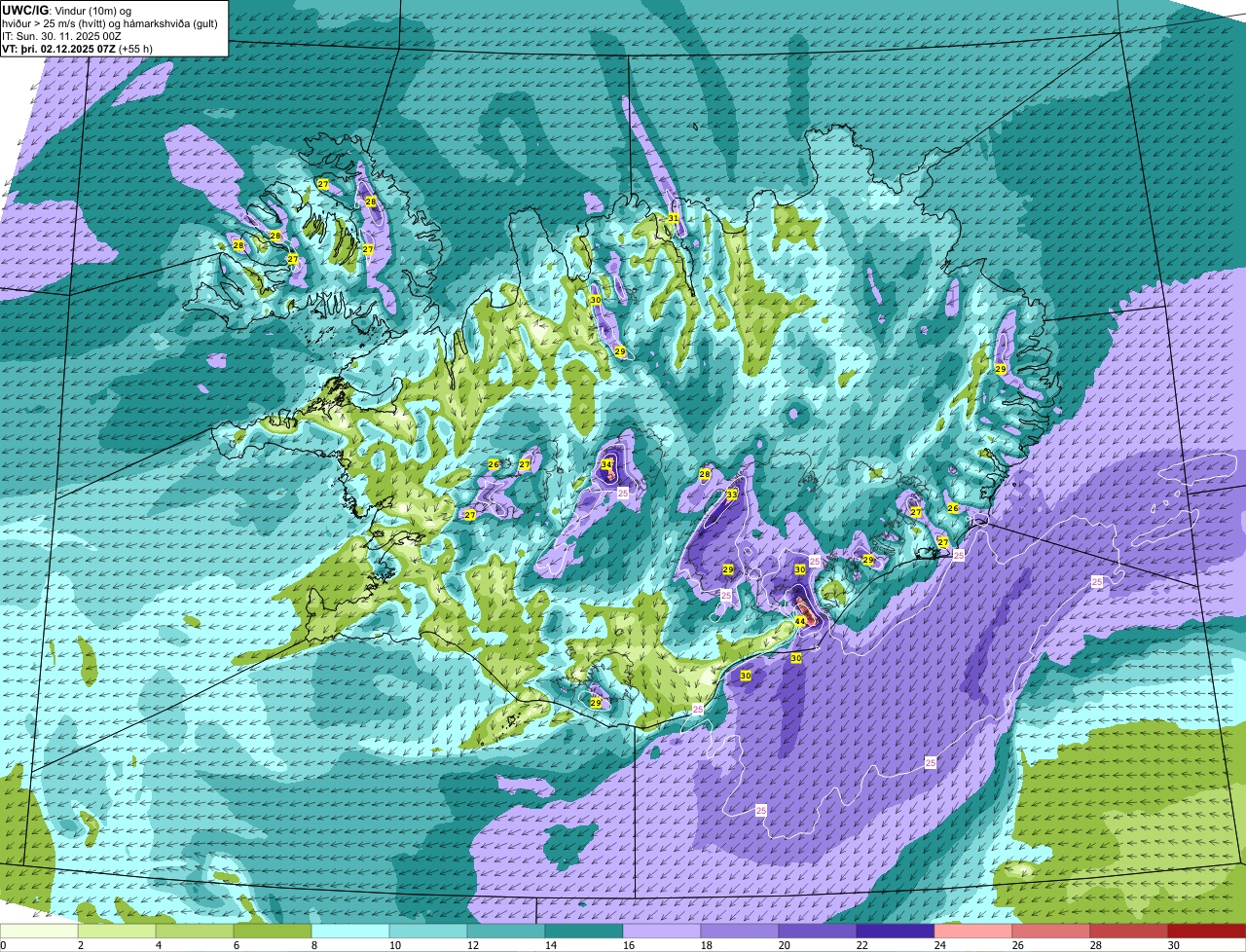Click the 2–4 m/s legend color swatch
Screen dimensions: 1246x952
pos(117,931)
